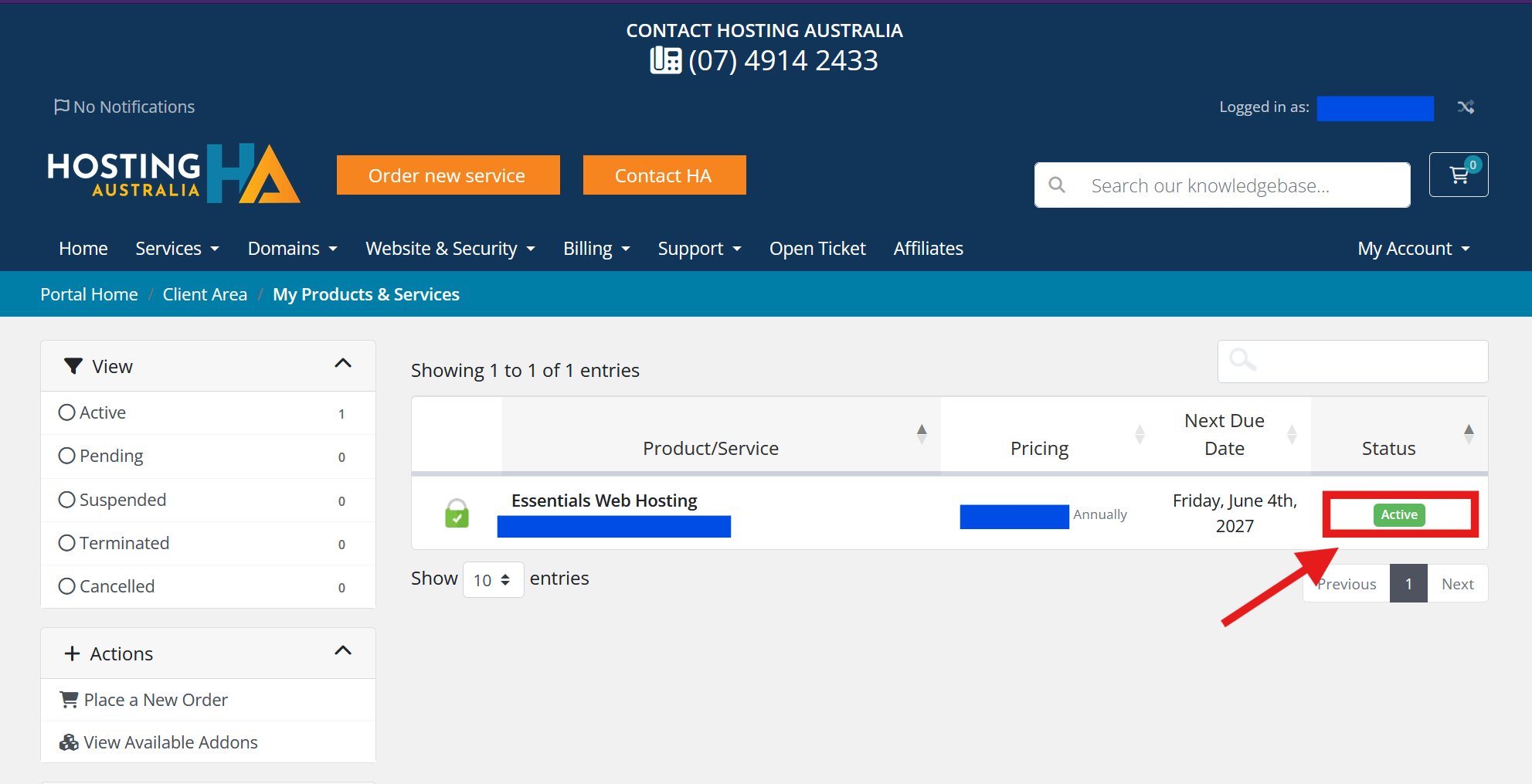Screen dimensions: 1532x784
Task: Click the Annually billing cycle text
Action: point(1100,514)
